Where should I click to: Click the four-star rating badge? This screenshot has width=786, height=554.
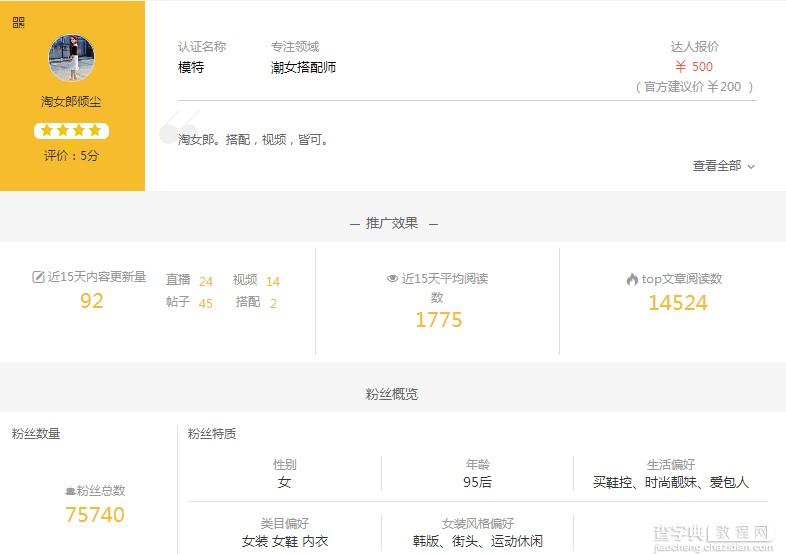pyautogui.click(x=71, y=131)
